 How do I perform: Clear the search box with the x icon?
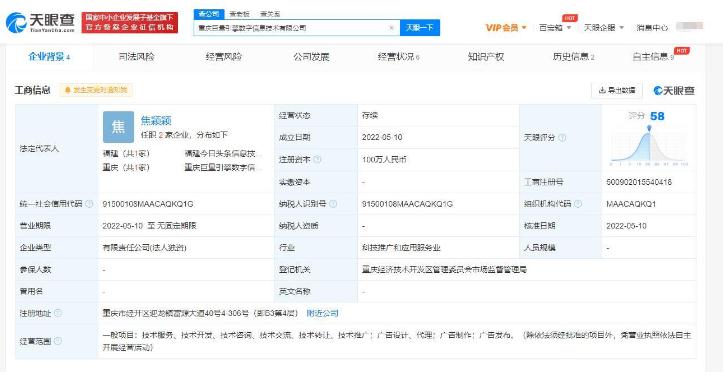click(x=391, y=28)
